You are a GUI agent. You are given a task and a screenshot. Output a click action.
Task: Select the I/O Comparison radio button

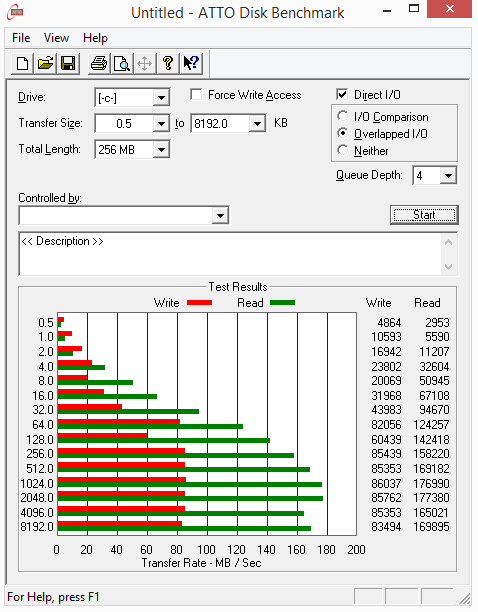tap(343, 116)
